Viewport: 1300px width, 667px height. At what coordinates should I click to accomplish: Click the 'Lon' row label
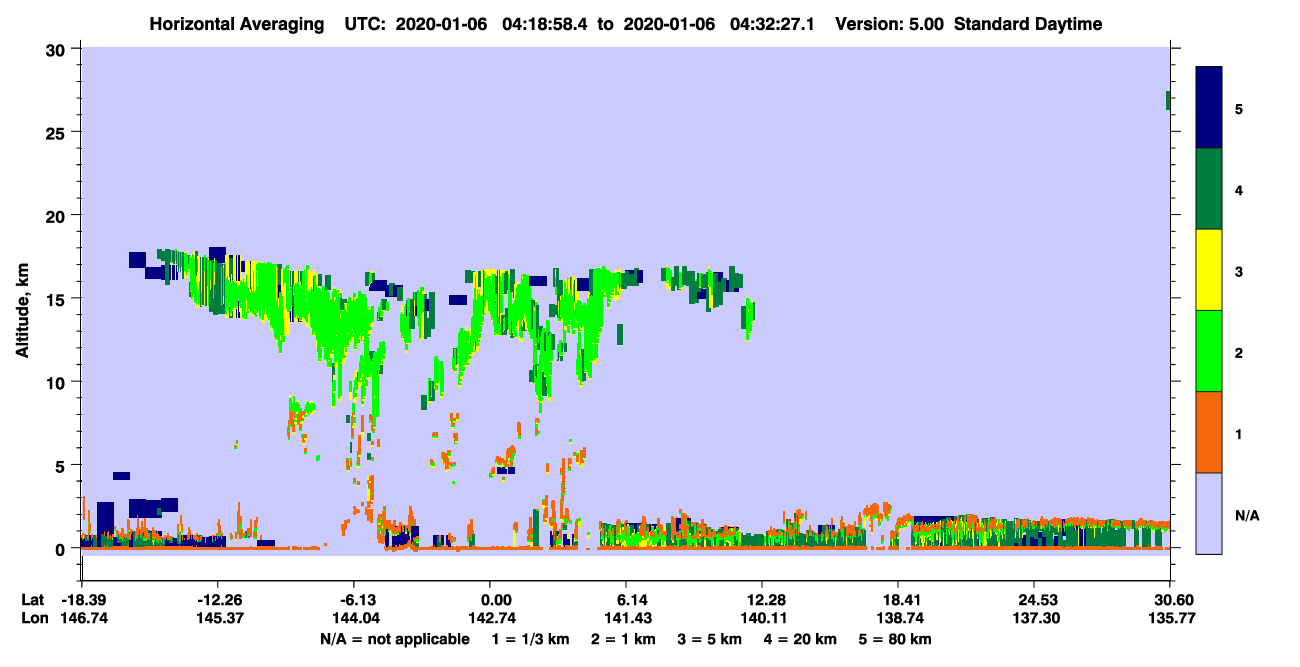pyautogui.click(x=34, y=618)
